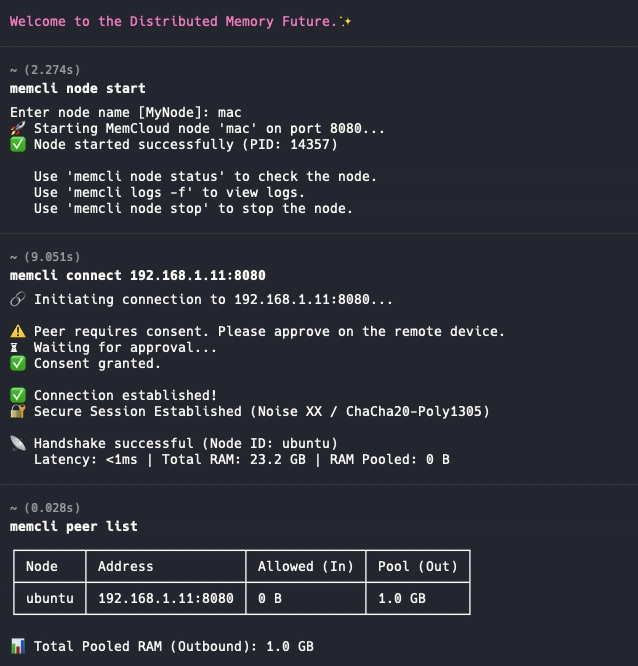This screenshot has height=666, width=638.
Task: Click the green check beside Node started successfully
Action: point(17,145)
